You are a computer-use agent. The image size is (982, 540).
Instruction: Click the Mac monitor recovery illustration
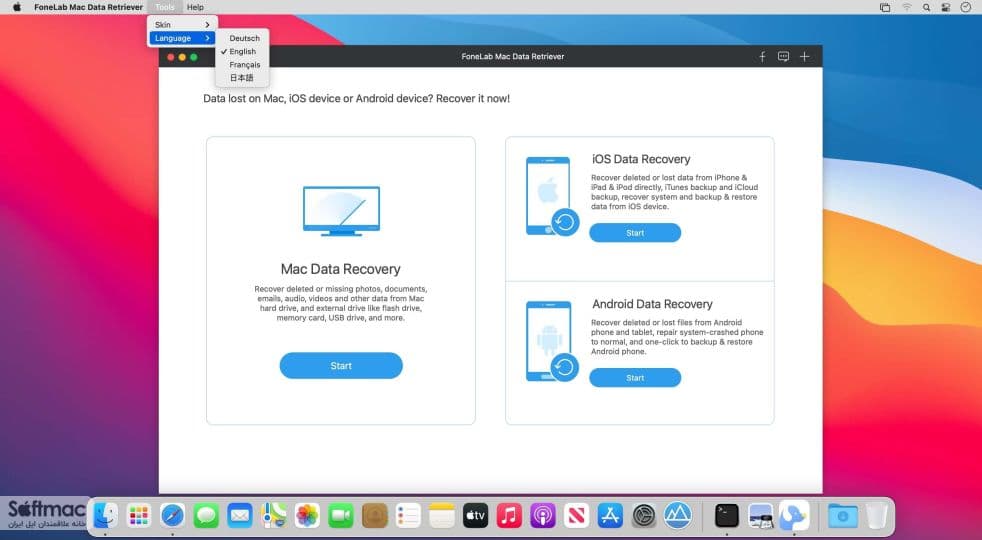tap(341, 211)
